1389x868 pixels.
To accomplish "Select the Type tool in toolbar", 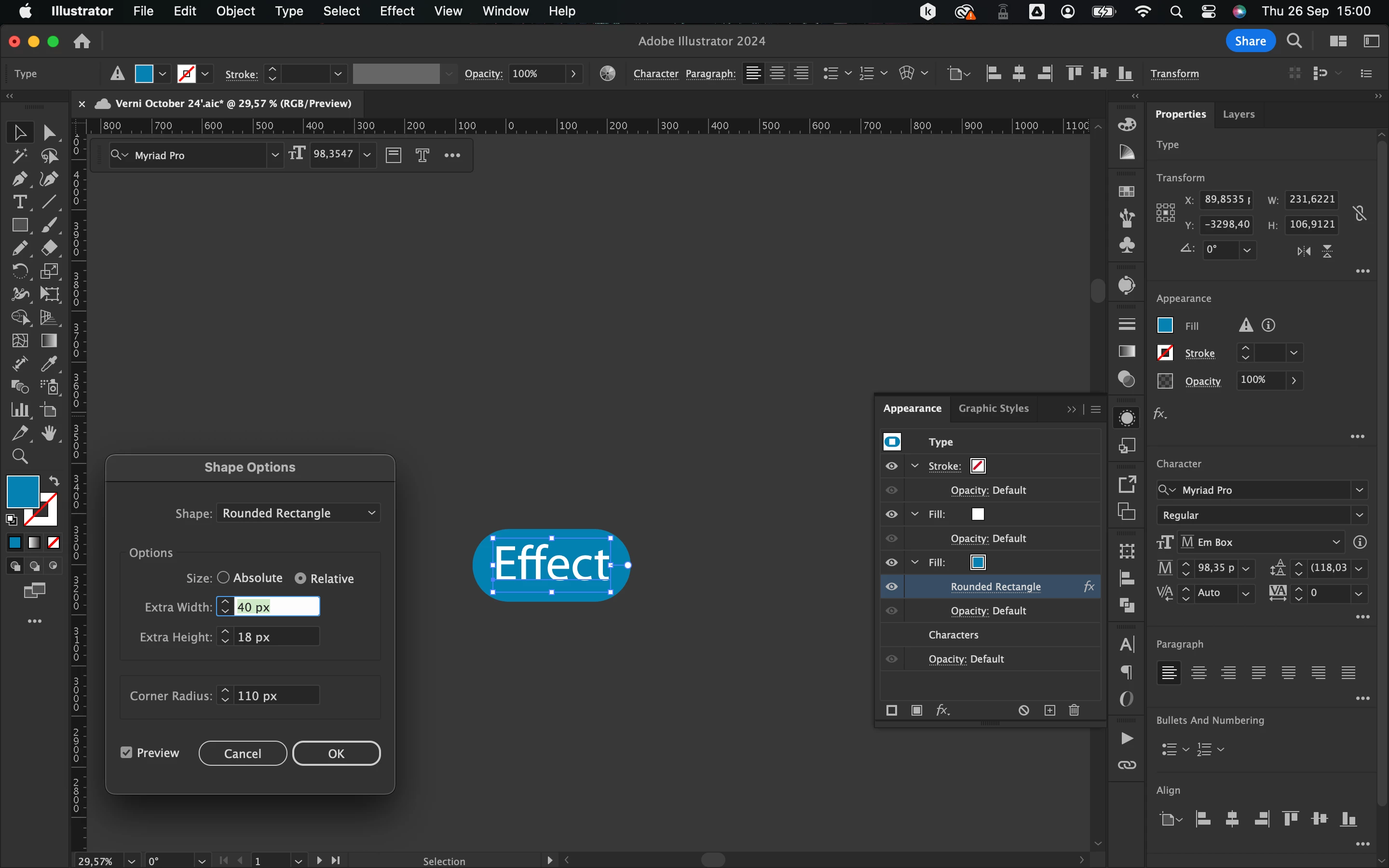I will point(19,202).
